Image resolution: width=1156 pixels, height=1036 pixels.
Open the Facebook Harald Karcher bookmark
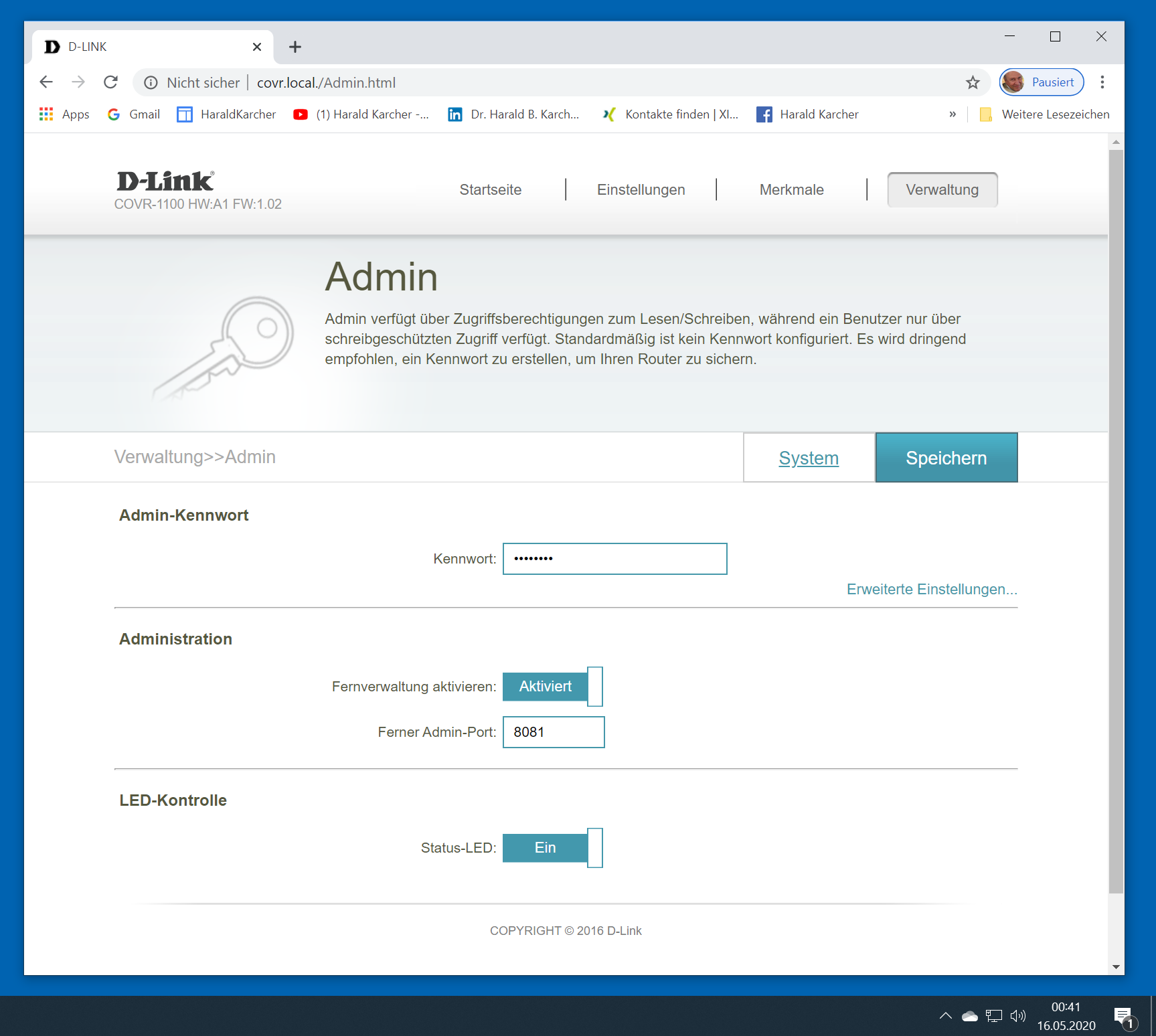coord(807,114)
